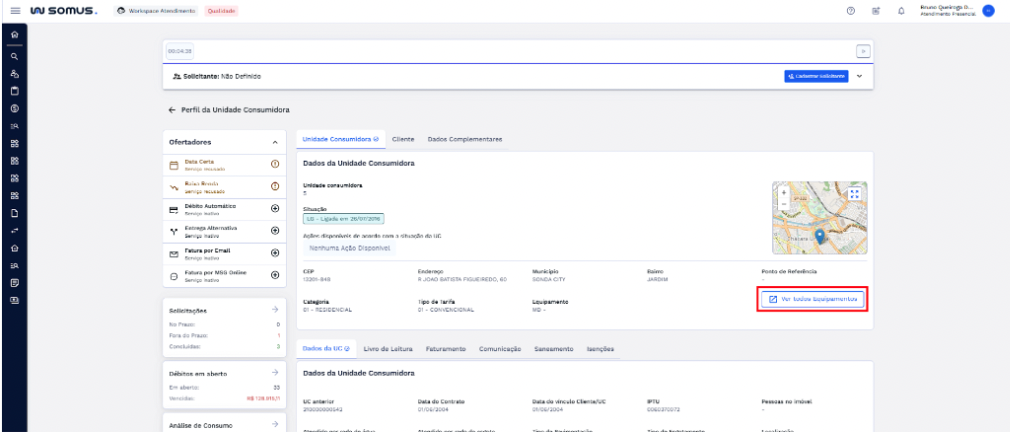Click the LG - Ligada situation badge

point(343,220)
